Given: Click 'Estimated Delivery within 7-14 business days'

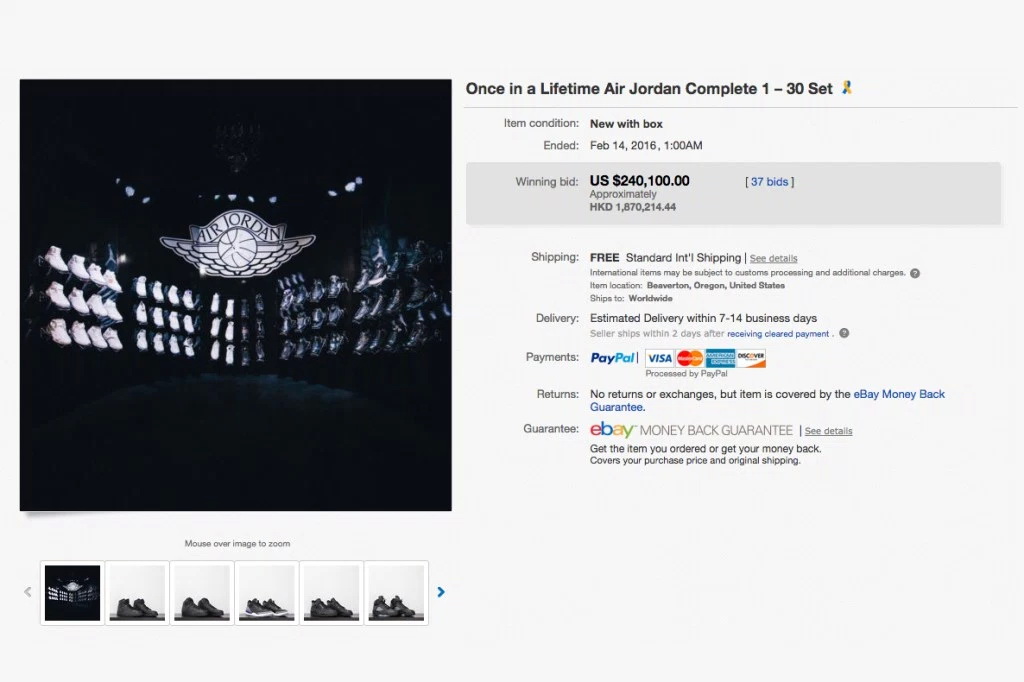Looking at the screenshot, I should pyautogui.click(x=703, y=318).
